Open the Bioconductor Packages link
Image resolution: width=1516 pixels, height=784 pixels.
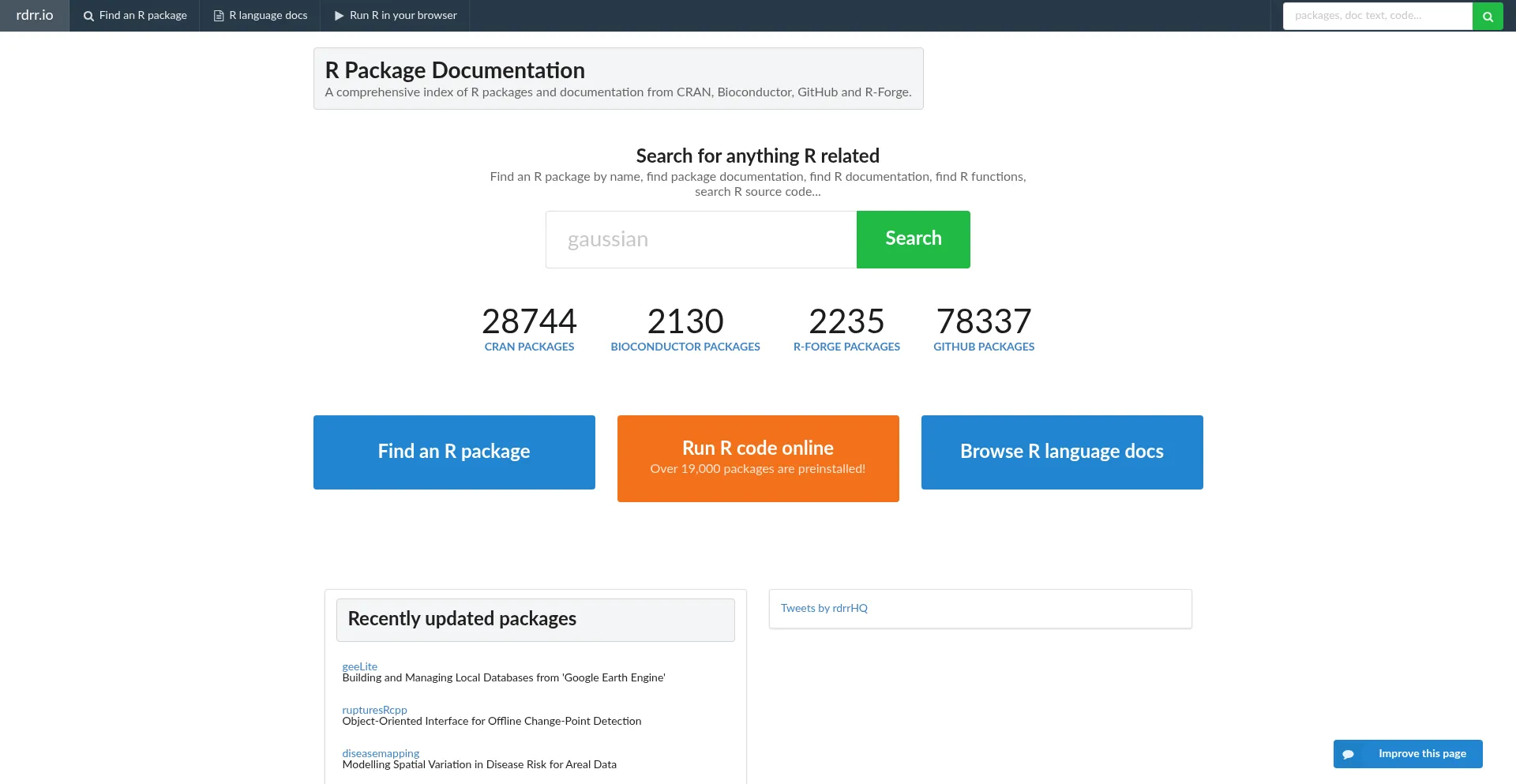coord(685,347)
